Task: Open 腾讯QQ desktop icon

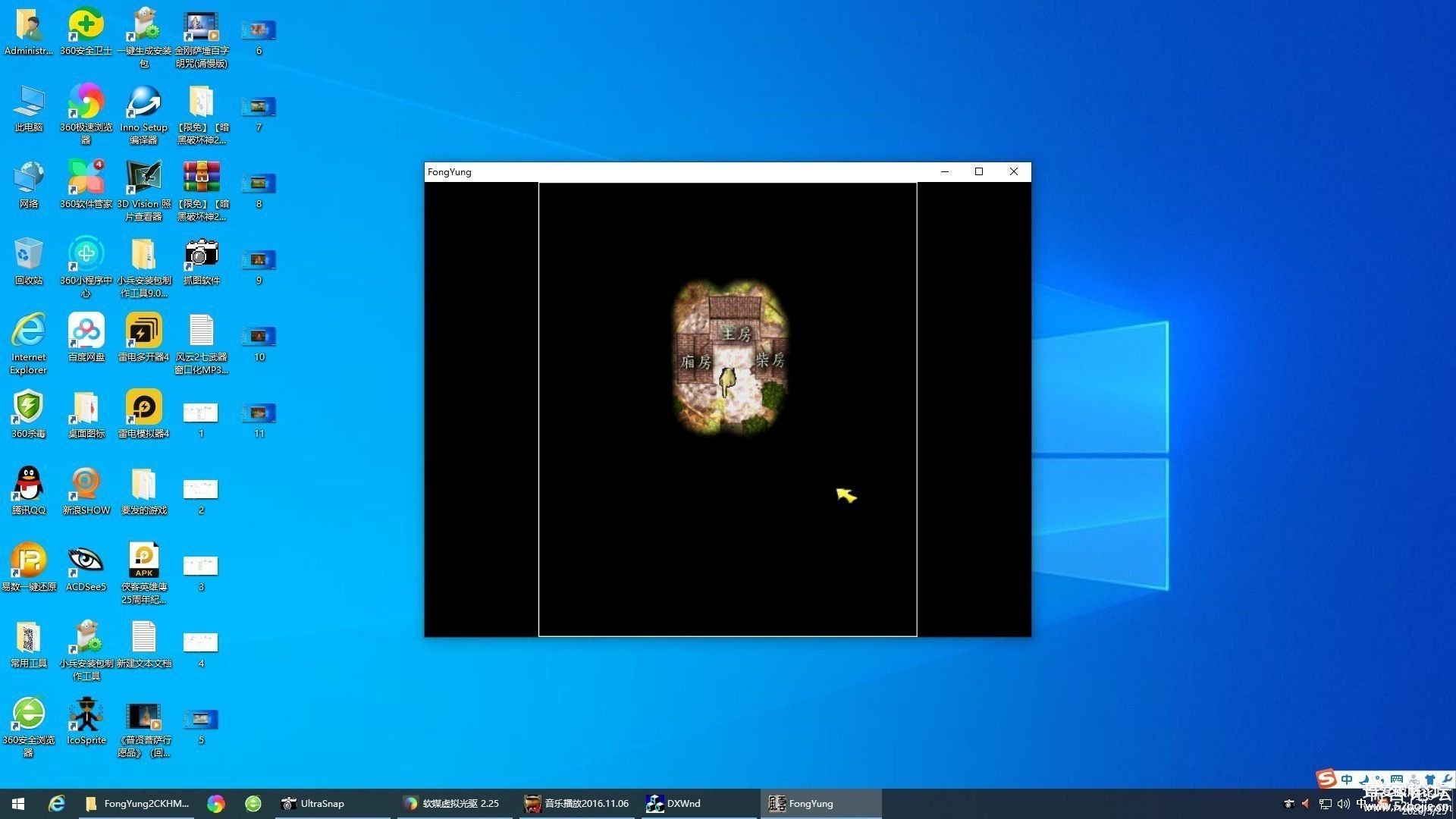Action: point(28,491)
